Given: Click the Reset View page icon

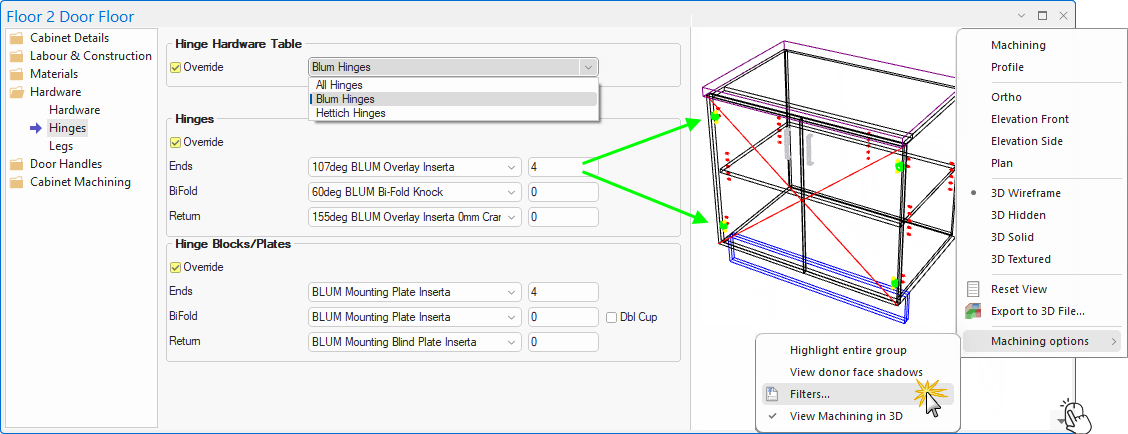Looking at the screenshot, I should coord(973,289).
